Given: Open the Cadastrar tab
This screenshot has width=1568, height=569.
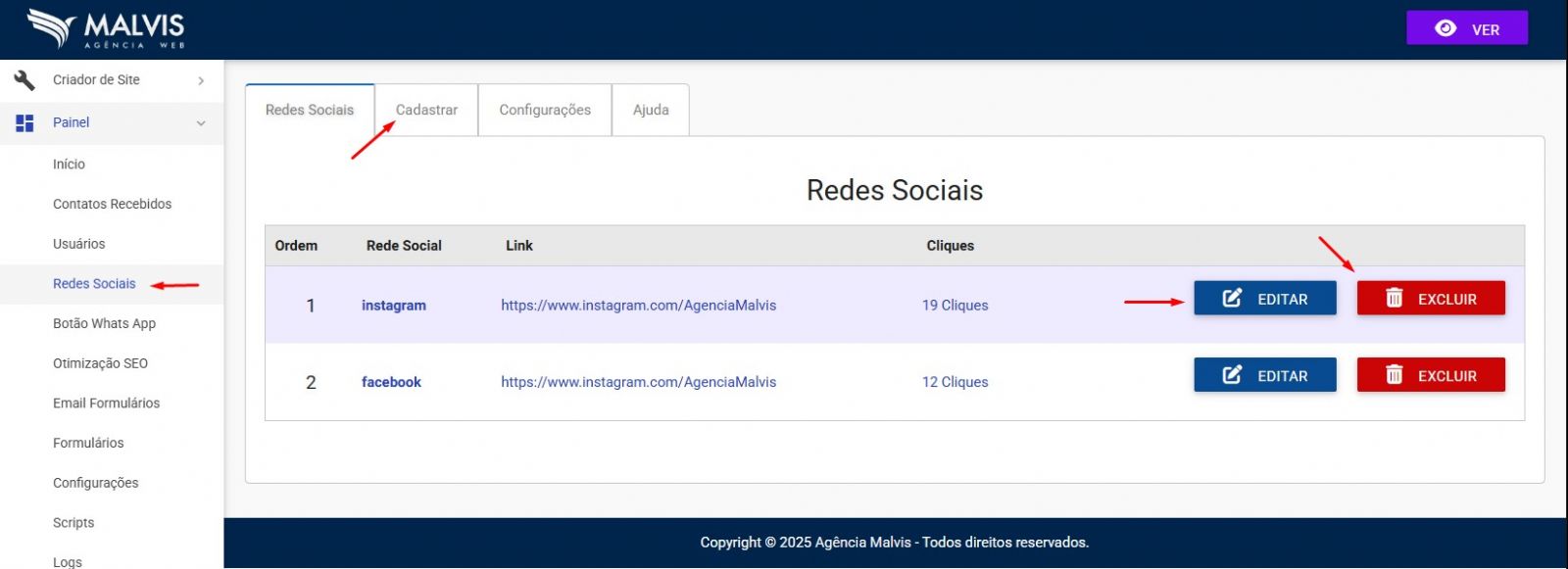Looking at the screenshot, I should [x=426, y=110].
